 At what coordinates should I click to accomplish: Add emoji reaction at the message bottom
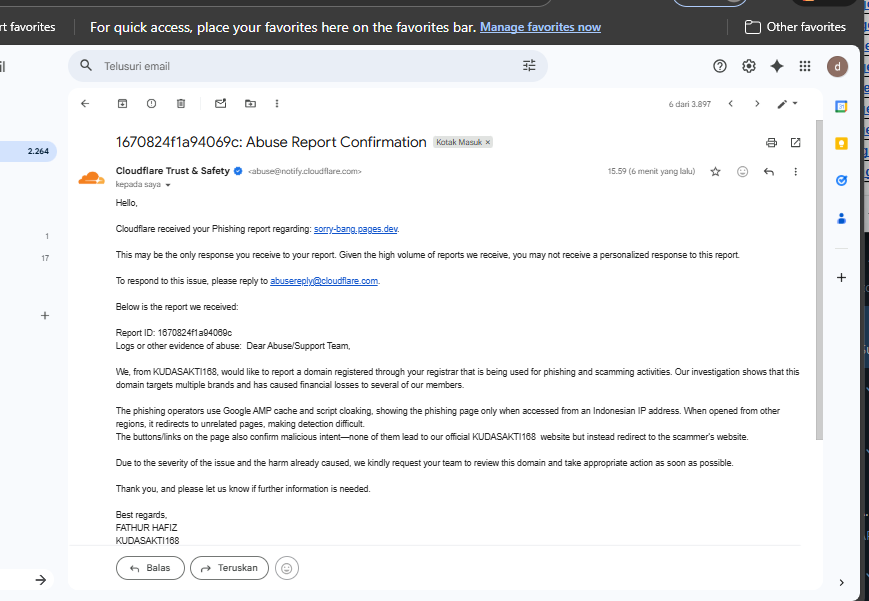point(287,568)
